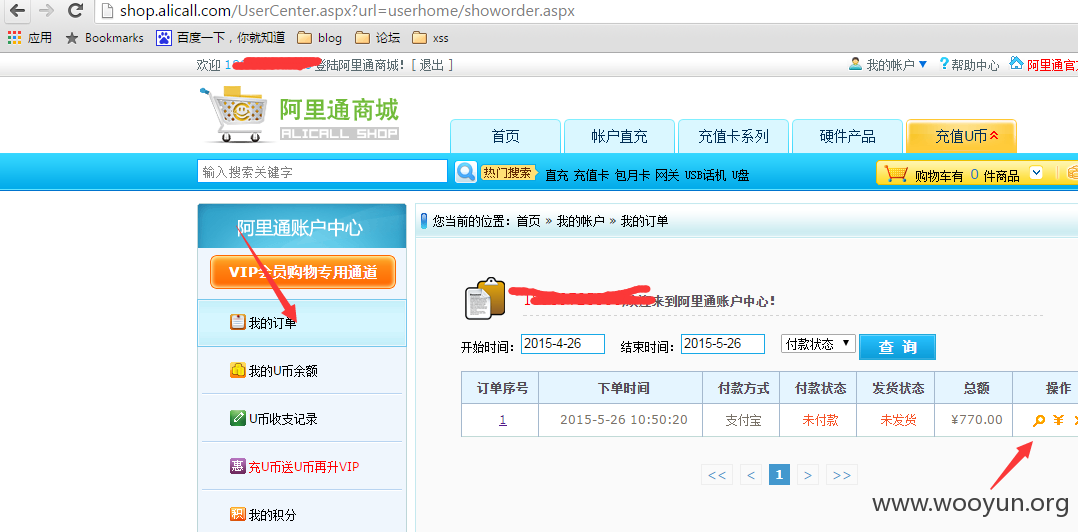Click the 2015-5-26 10:50:20 order time
The image size is (1078, 532).
pyautogui.click(x=624, y=419)
